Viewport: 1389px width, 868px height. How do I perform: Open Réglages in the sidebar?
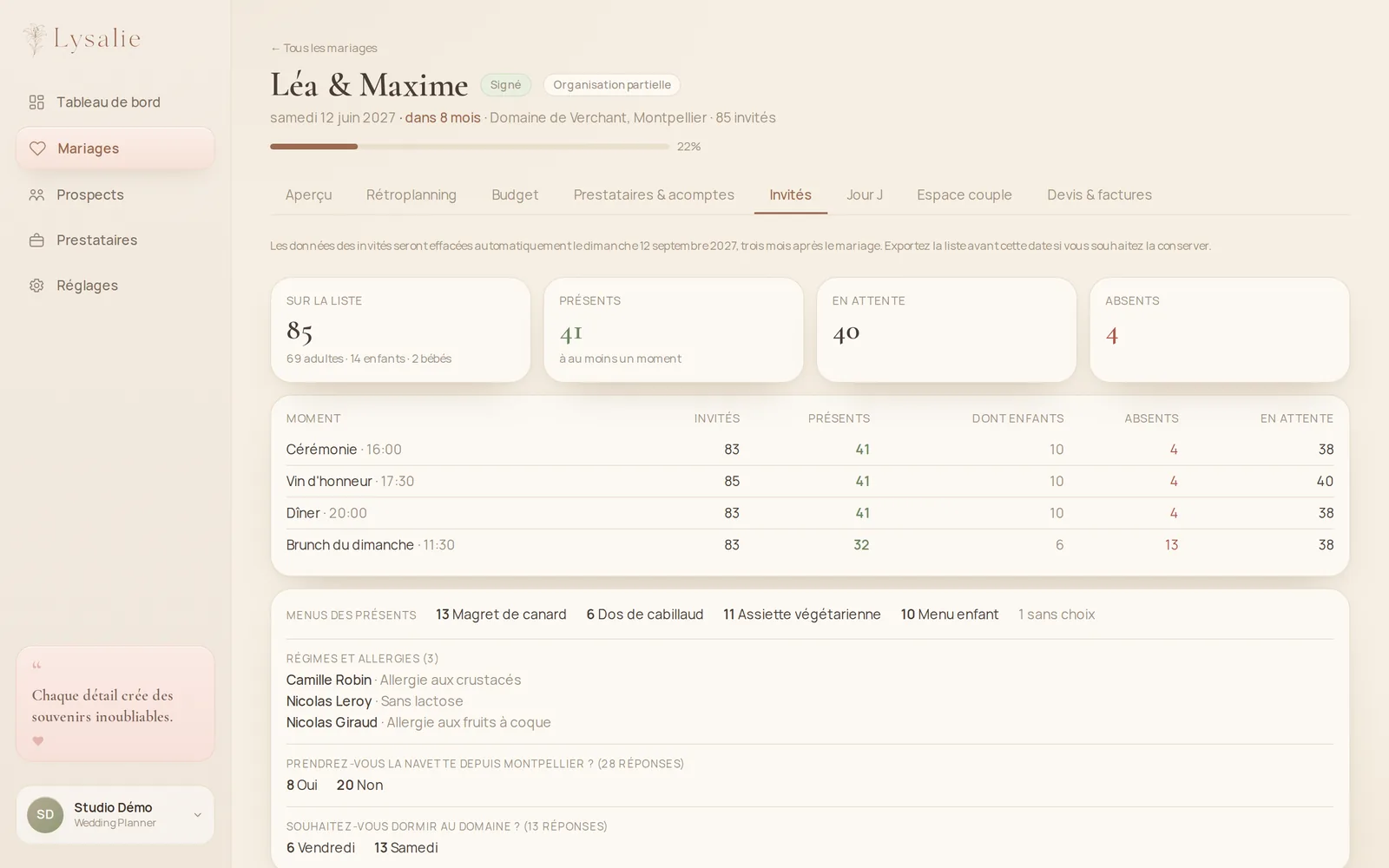pos(115,286)
